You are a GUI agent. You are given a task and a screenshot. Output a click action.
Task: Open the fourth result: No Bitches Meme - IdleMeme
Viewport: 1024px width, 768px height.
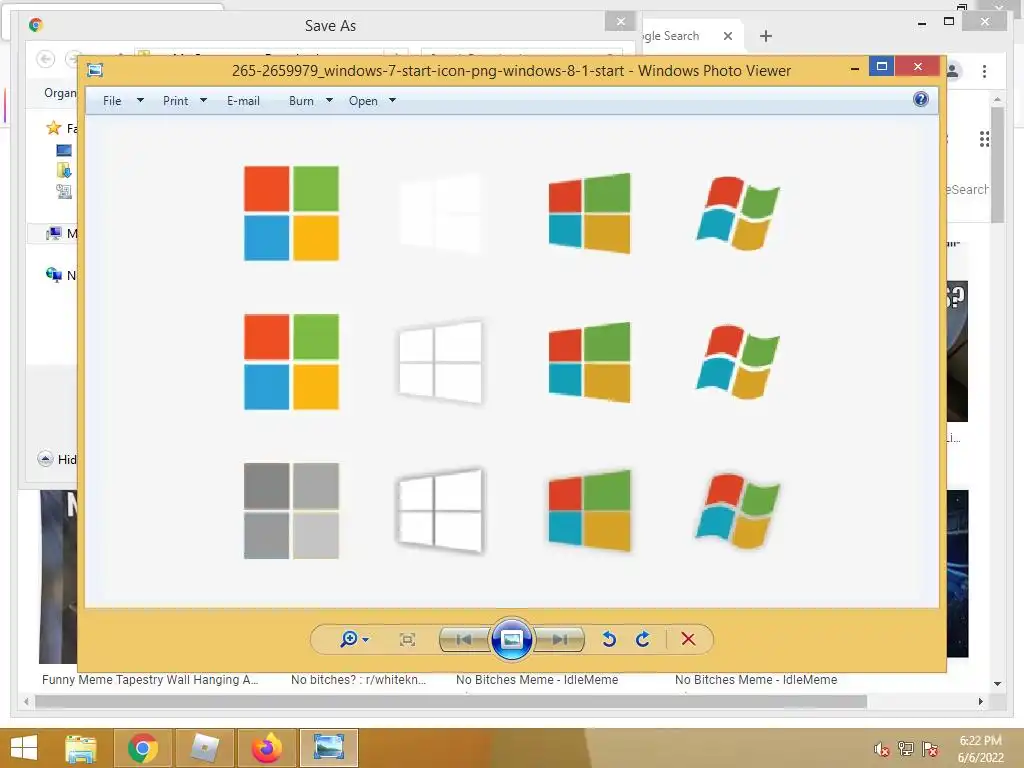[756, 679]
